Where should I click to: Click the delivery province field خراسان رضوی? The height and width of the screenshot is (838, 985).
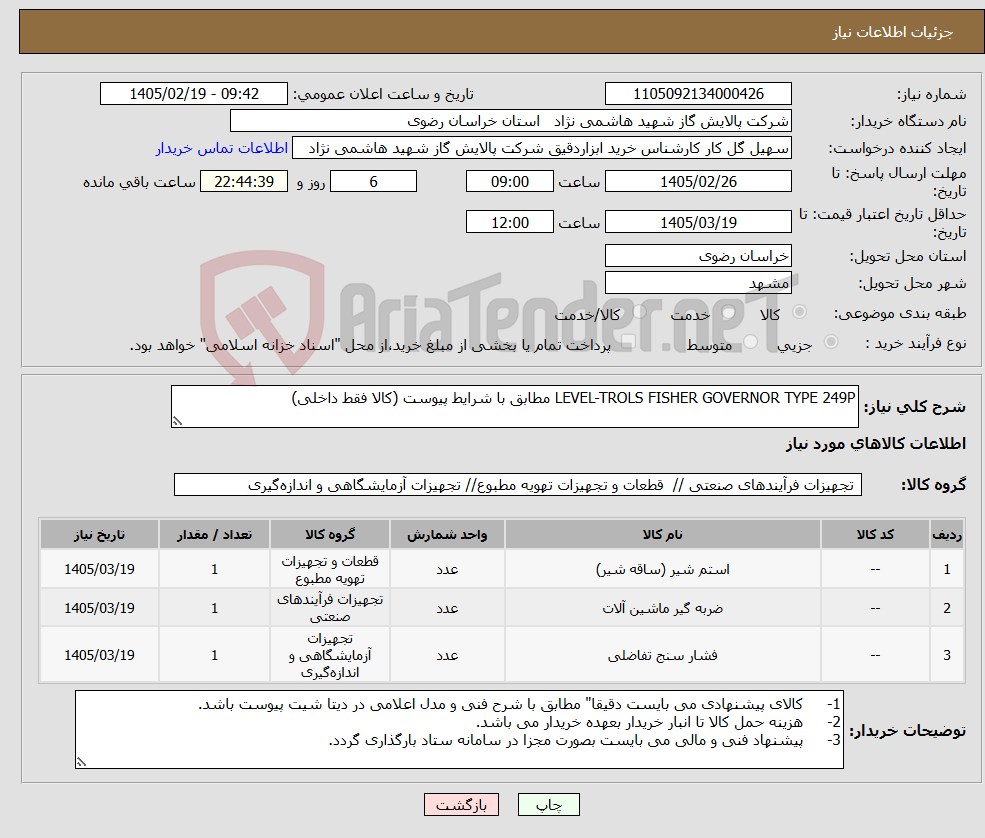(x=698, y=256)
